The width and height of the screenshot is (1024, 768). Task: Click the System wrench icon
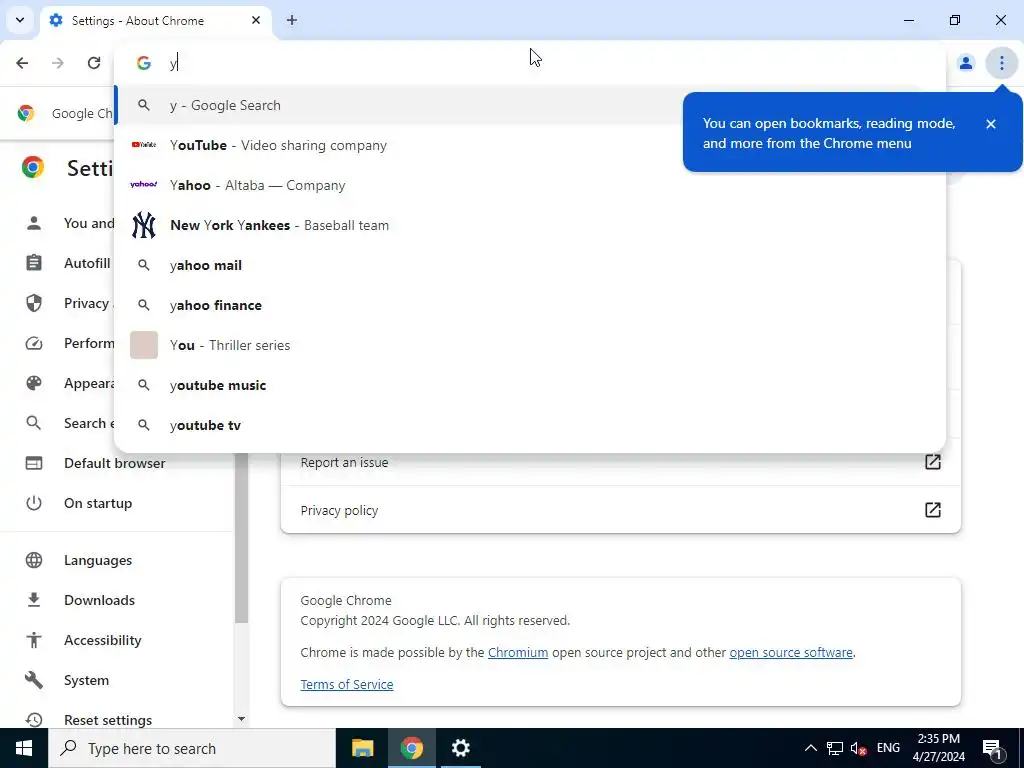click(x=34, y=680)
